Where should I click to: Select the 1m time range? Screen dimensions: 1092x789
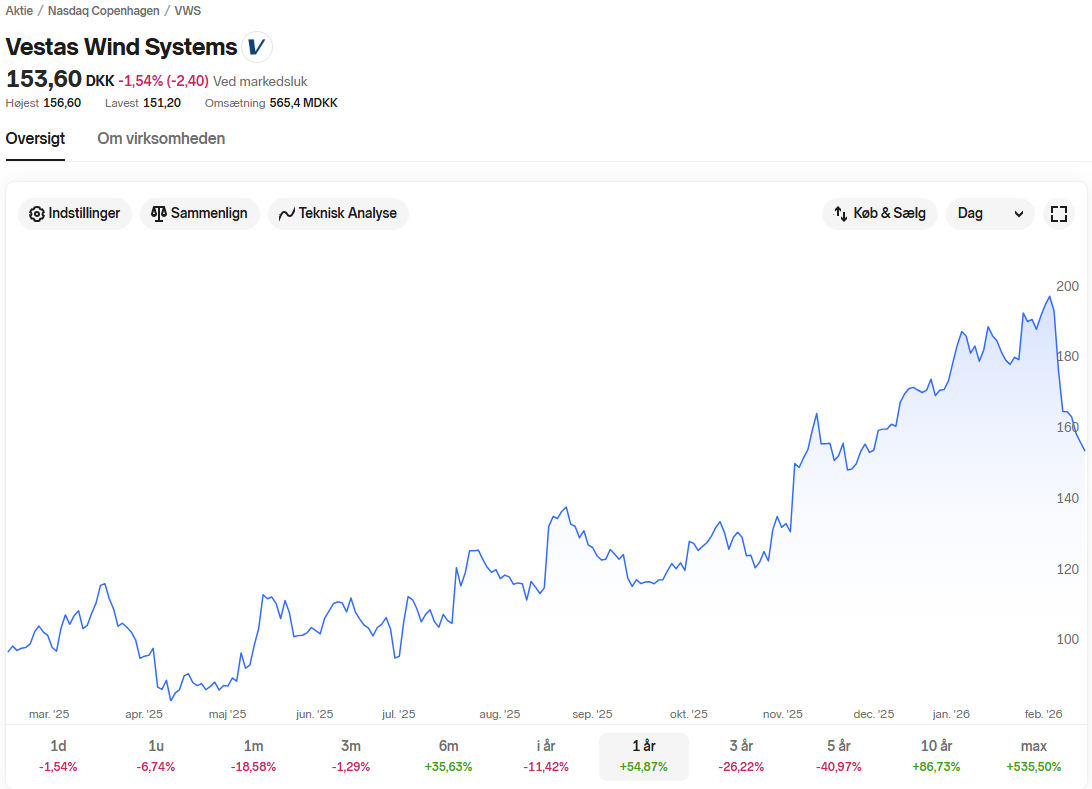click(x=254, y=756)
